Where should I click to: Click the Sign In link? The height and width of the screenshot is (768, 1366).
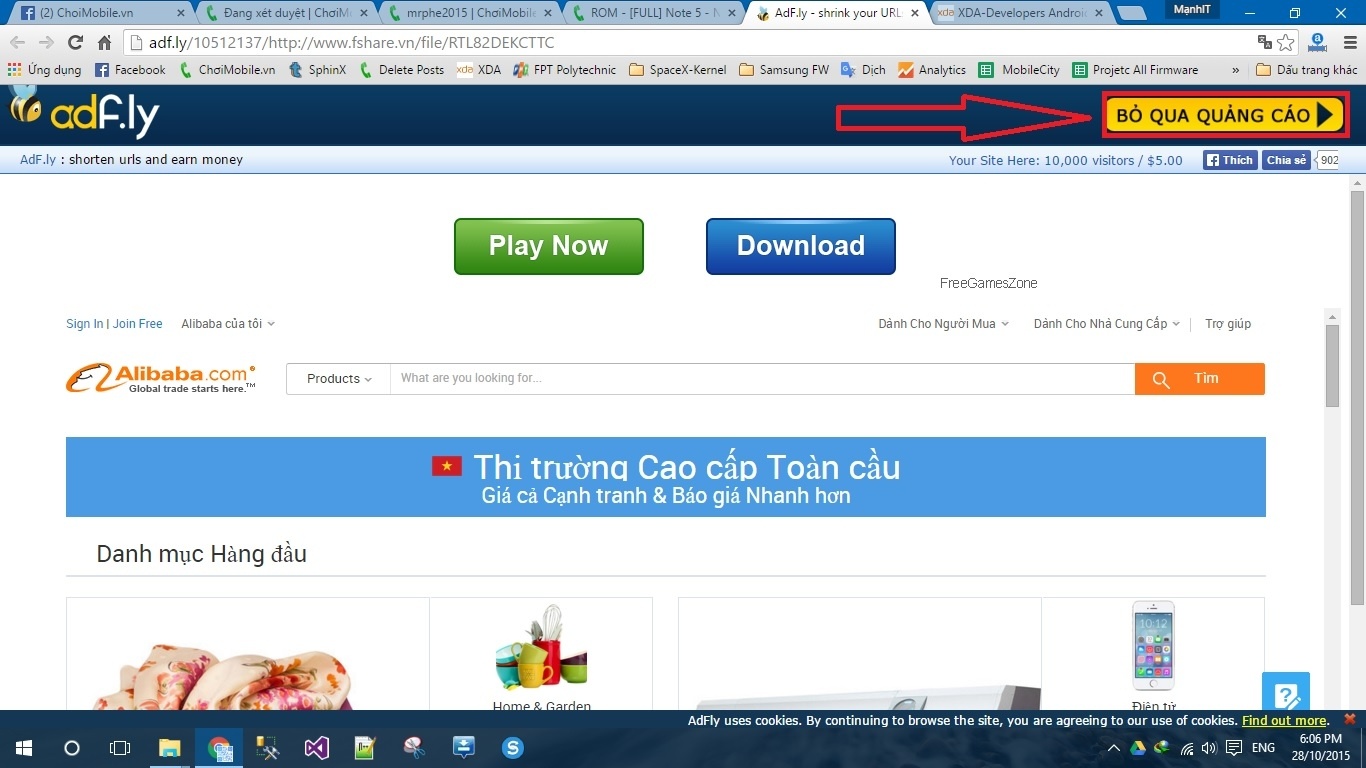pyautogui.click(x=85, y=324)
